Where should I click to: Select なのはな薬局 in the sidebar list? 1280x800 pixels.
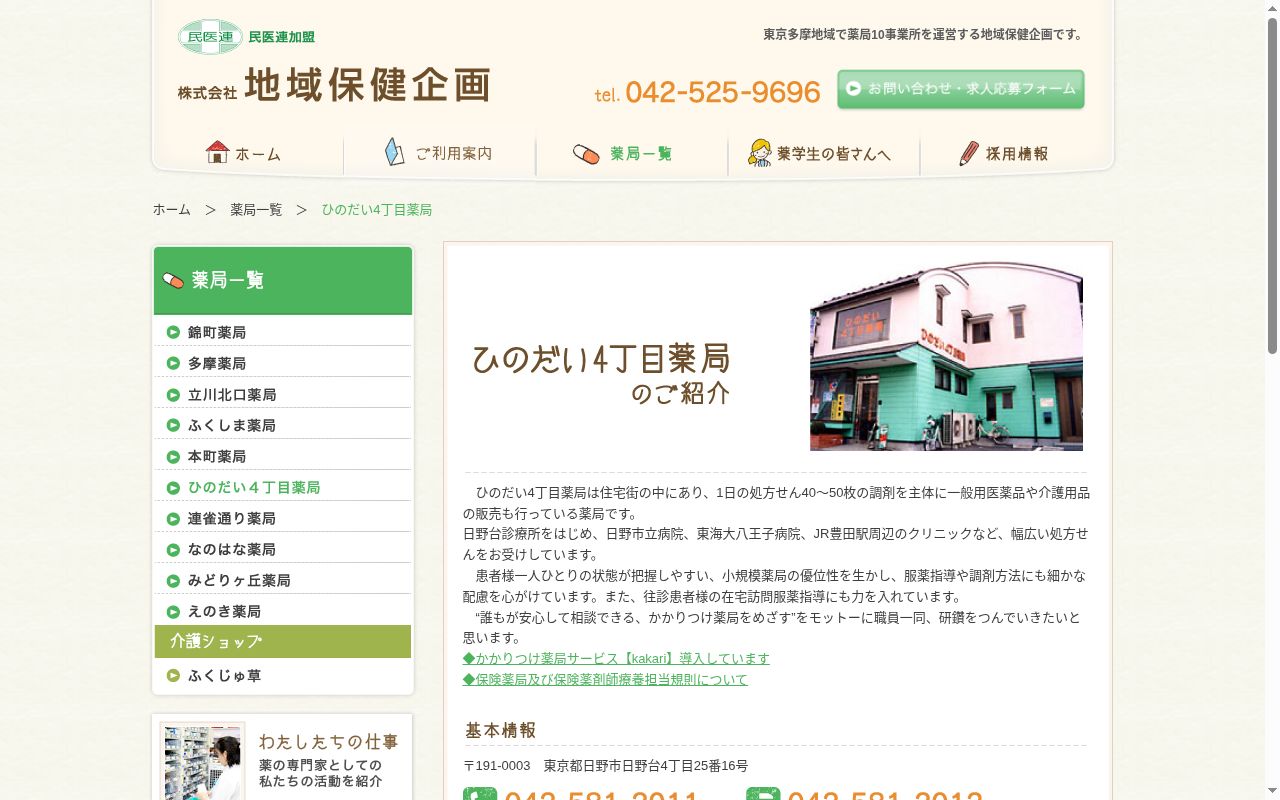(x=283, y=549)
